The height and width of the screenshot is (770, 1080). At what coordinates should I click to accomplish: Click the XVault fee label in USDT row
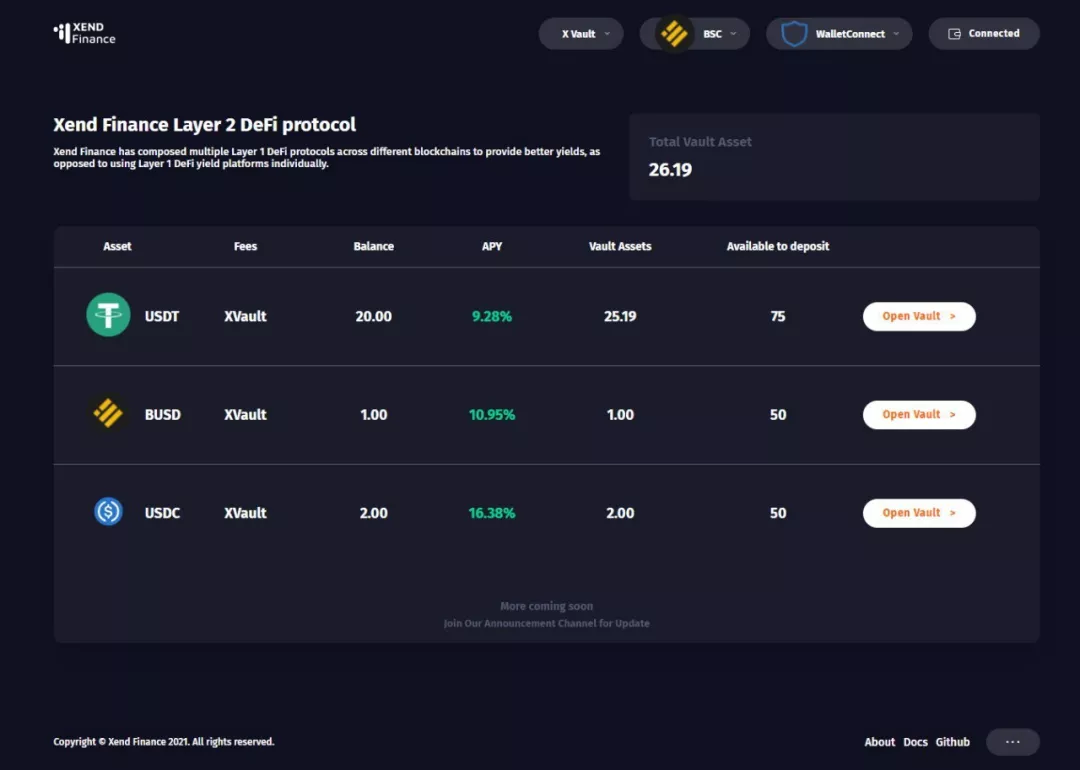pyautogui.click(x=245, y=316)
